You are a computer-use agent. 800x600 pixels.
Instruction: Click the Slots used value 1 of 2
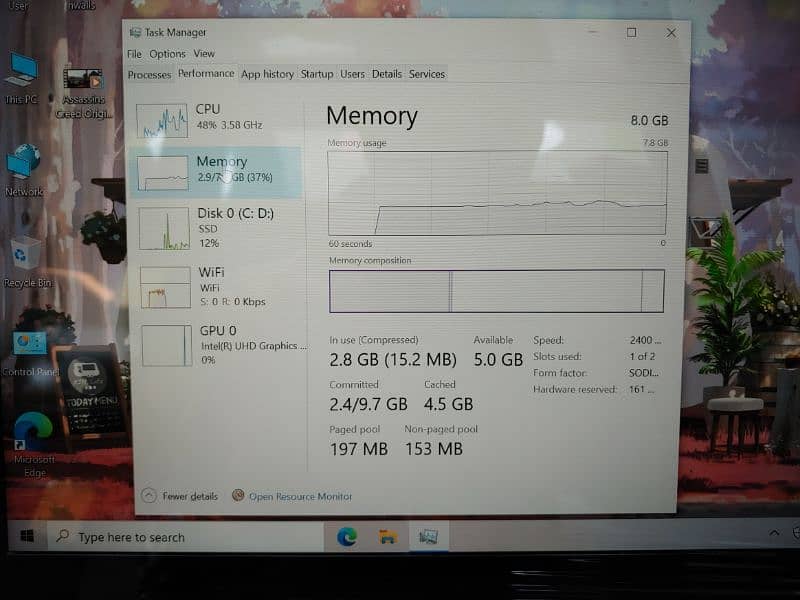642,356
